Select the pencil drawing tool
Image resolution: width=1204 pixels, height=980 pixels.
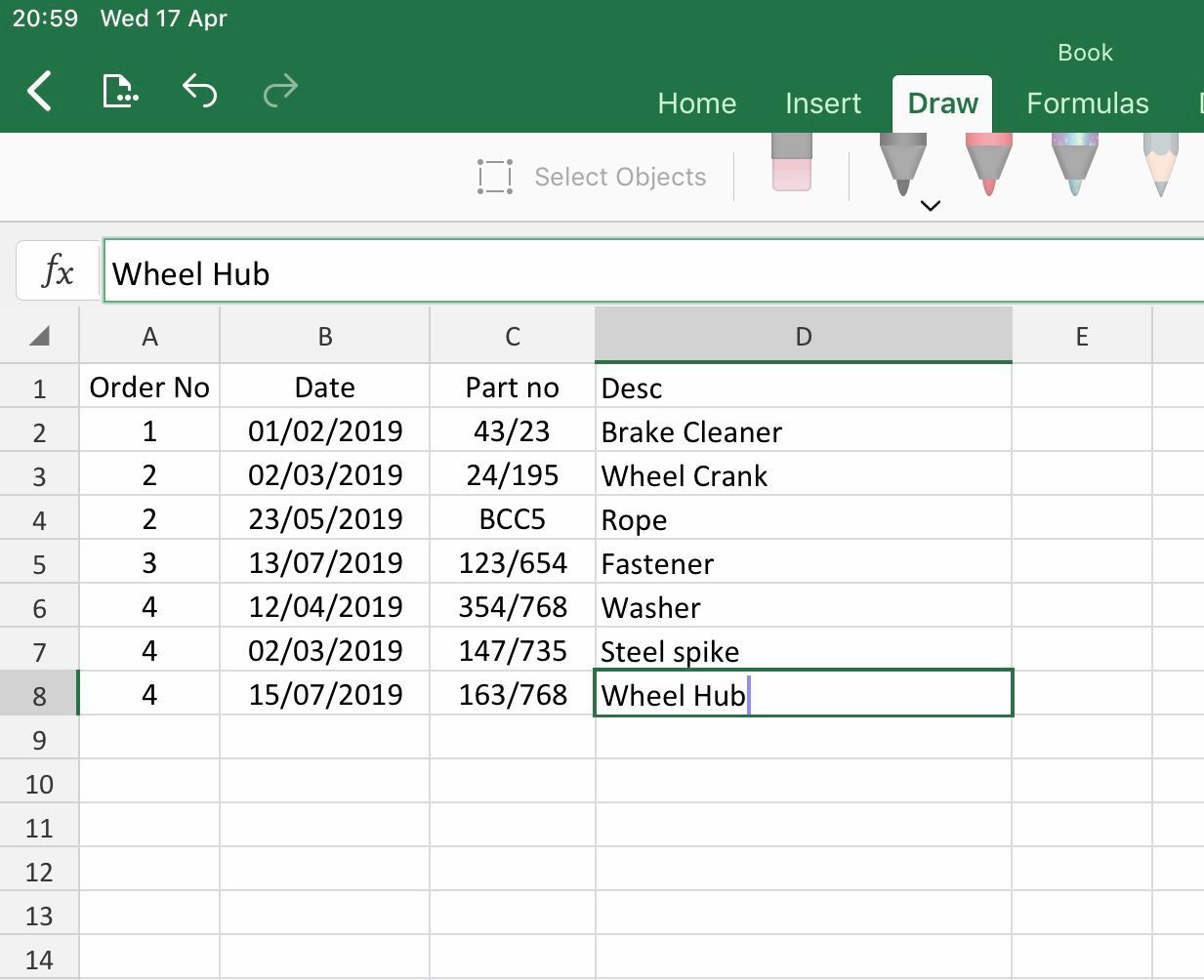coord(1158,166)
